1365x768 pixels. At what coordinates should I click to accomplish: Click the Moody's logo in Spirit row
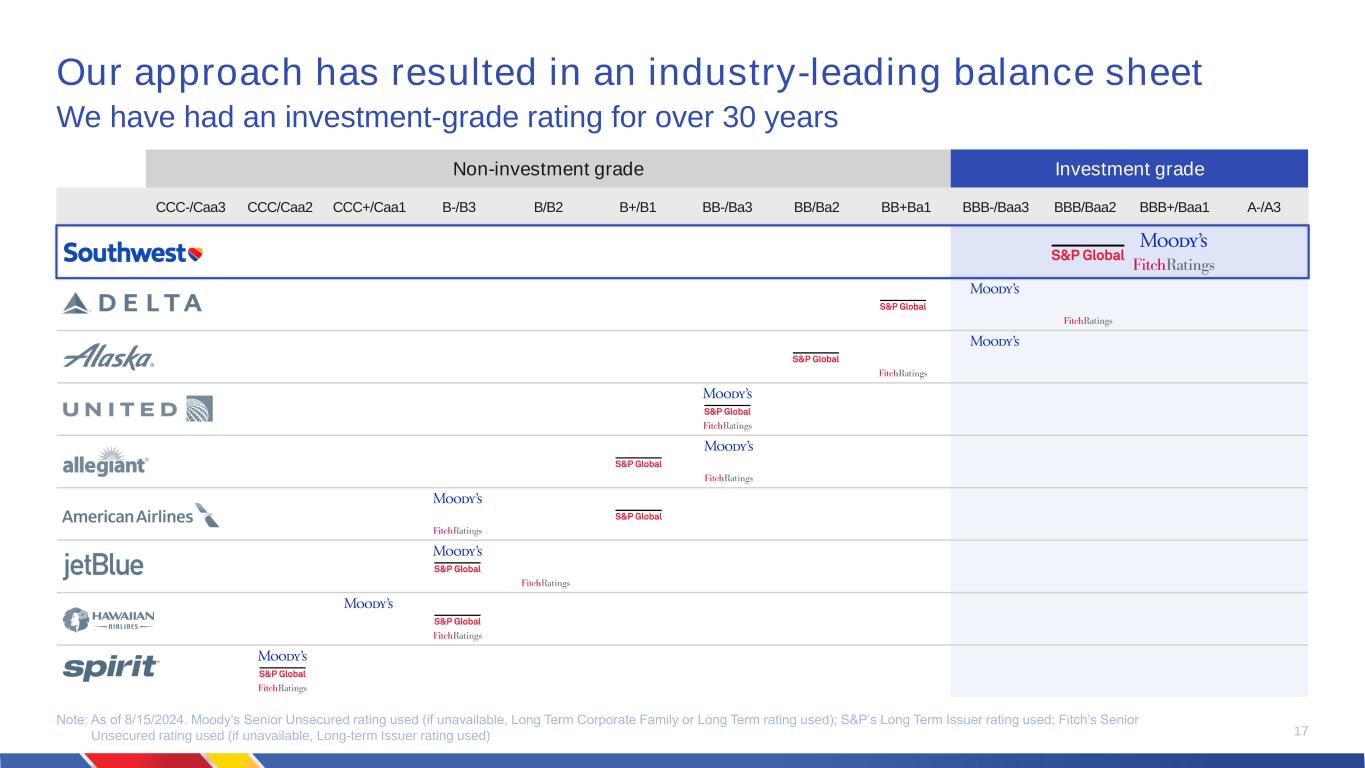[x=282, y=656]
